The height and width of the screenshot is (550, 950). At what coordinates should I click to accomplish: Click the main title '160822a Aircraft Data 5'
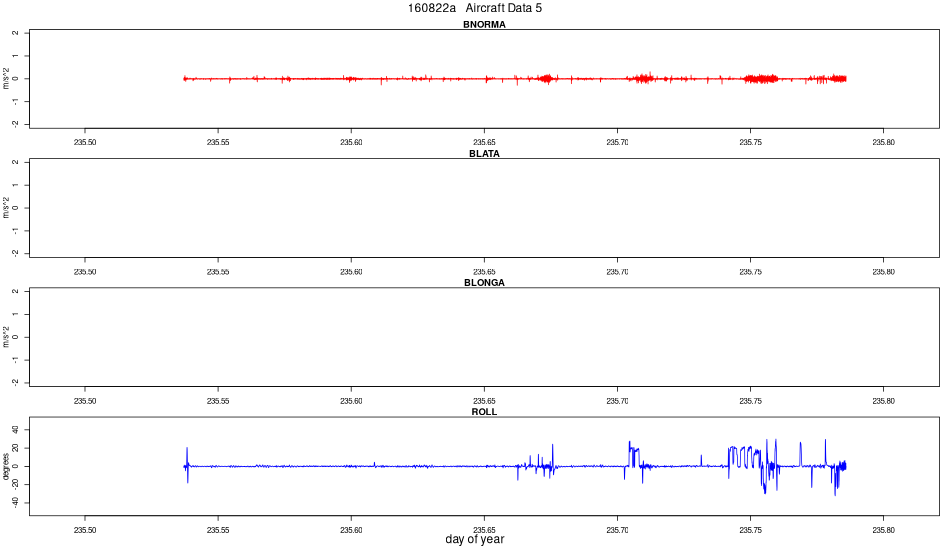tap(474, 8)
